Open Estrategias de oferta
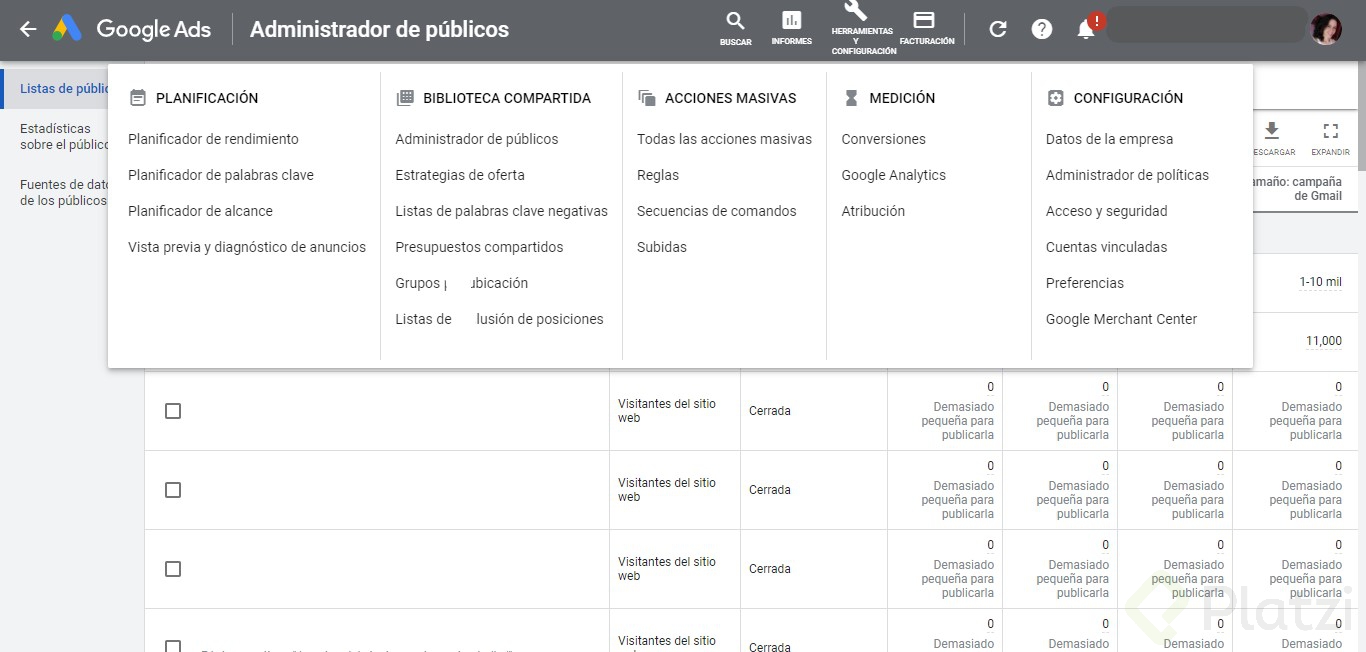 click(460, 175)
